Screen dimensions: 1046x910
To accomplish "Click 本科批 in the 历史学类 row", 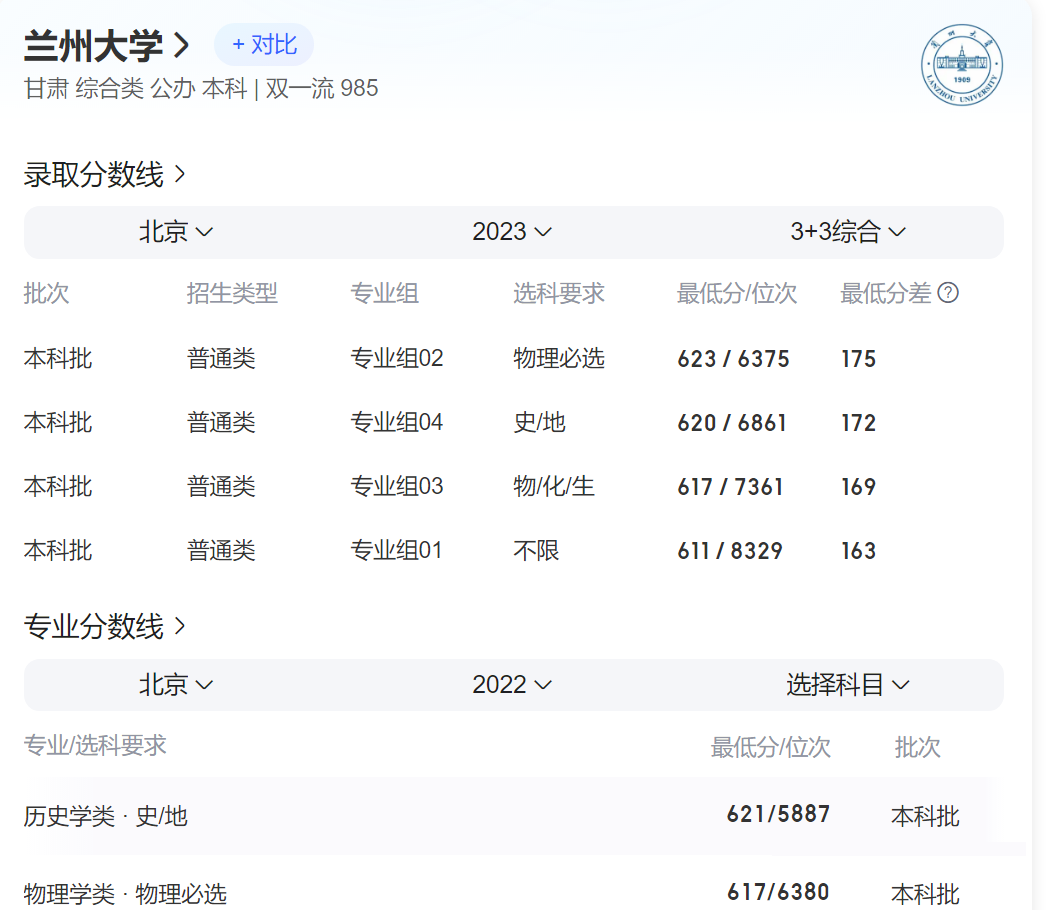I will click(925, 816).
